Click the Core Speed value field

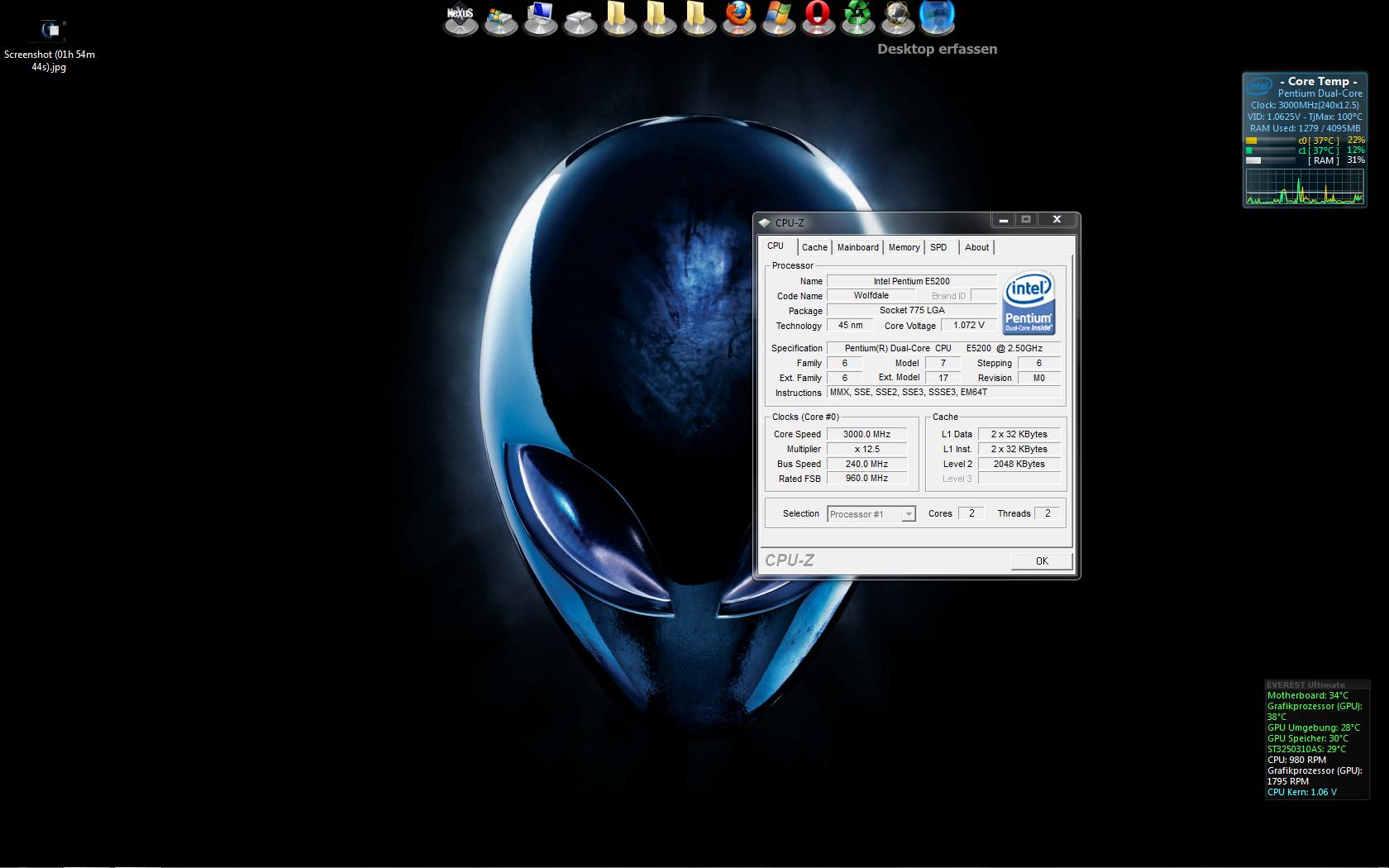pyautogui.click(x=866, y=434)
